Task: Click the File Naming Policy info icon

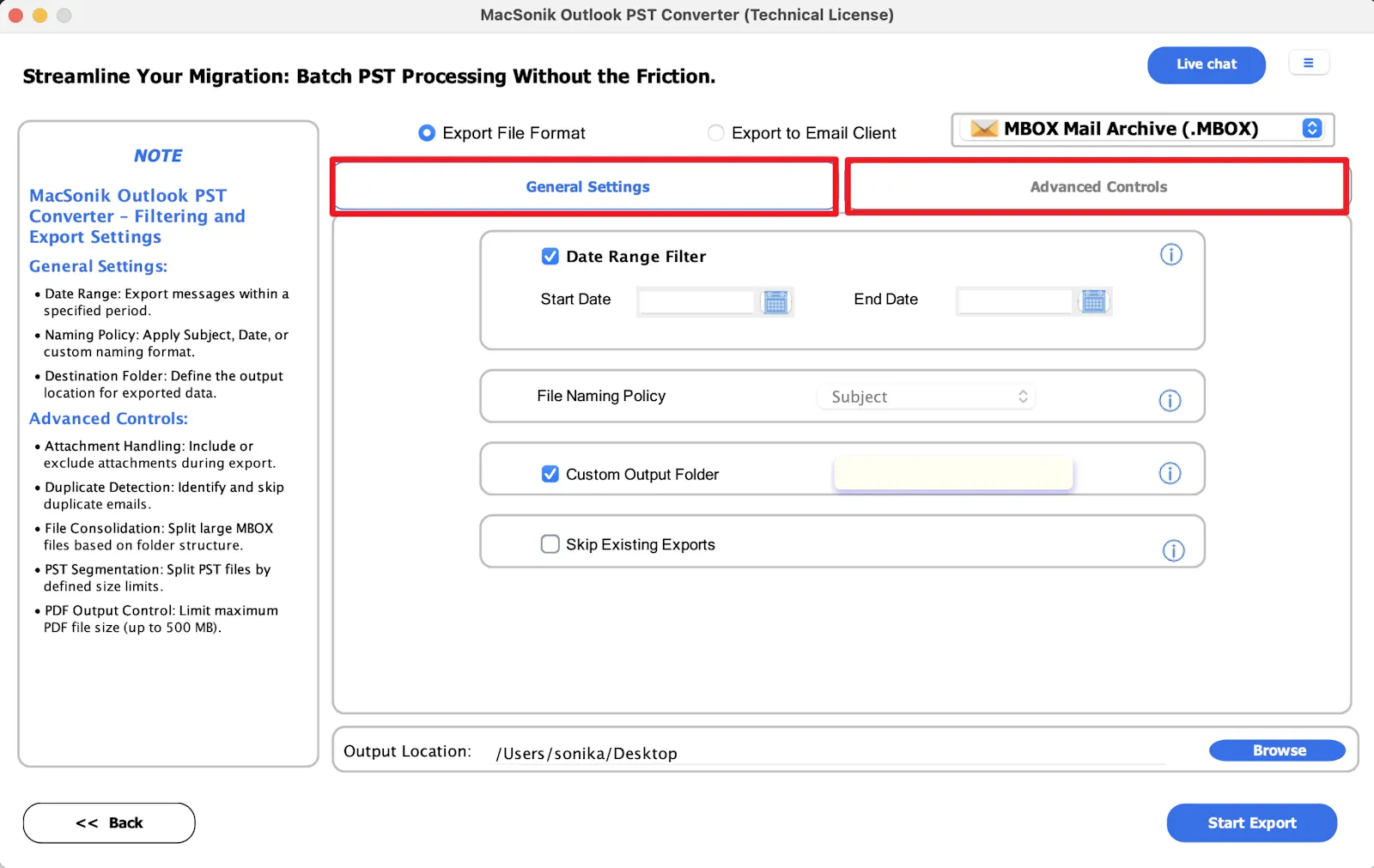Action: [x=1170, y=400]
